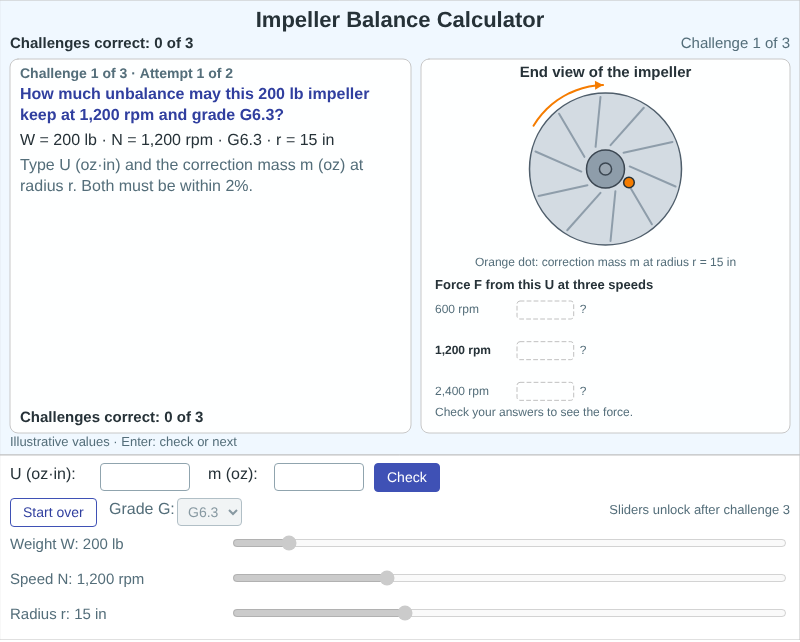
Task: Click the 'm (oz):' label
Action: click(233, 474)
